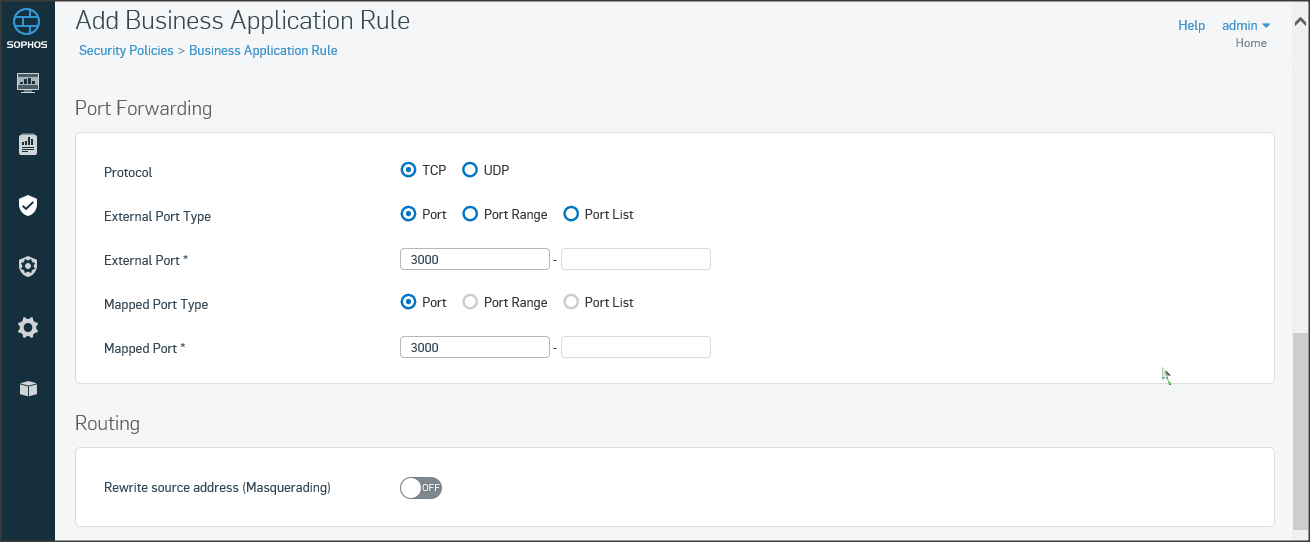Screen dimensions: 1310x542
Task: Open the reports sidebar icon
Action: point(28,144)
